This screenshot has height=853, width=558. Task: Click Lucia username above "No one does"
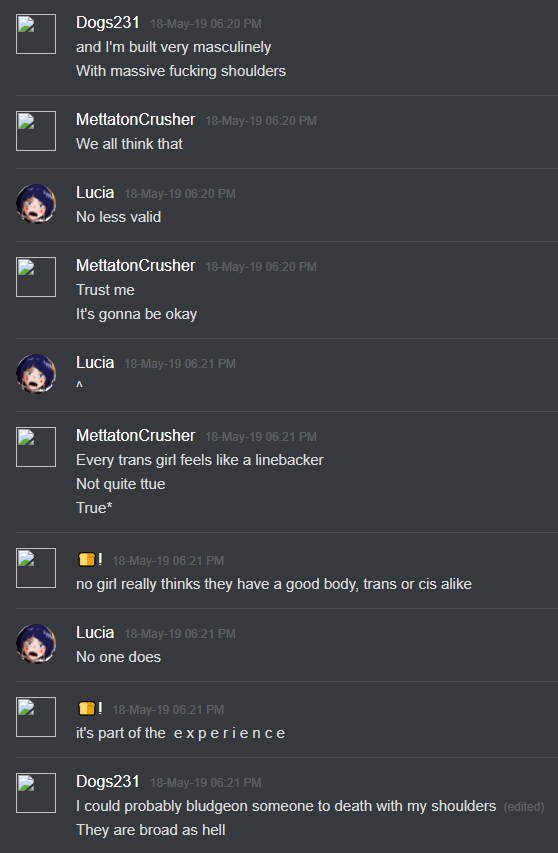click(95, 633)
